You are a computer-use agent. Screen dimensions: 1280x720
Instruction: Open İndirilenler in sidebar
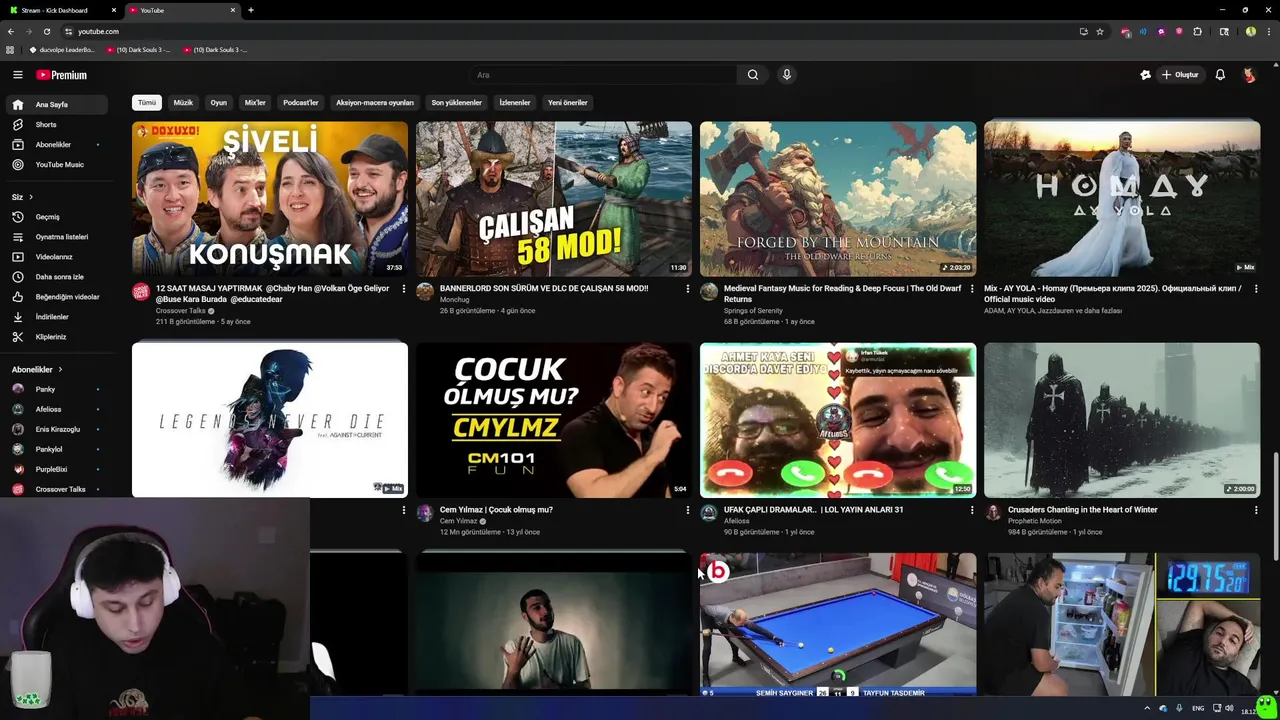[59, 317]
